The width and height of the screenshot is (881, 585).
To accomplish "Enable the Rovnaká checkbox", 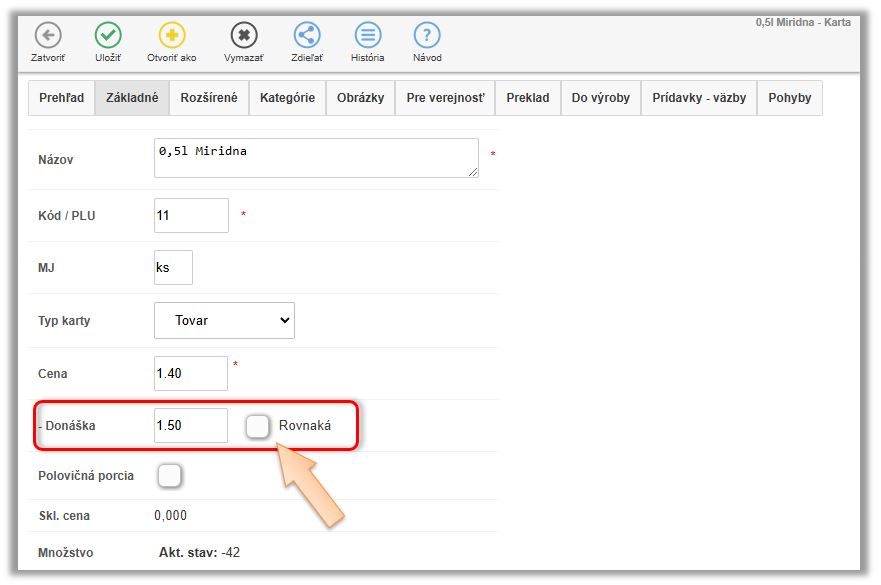I will [258, 426].
